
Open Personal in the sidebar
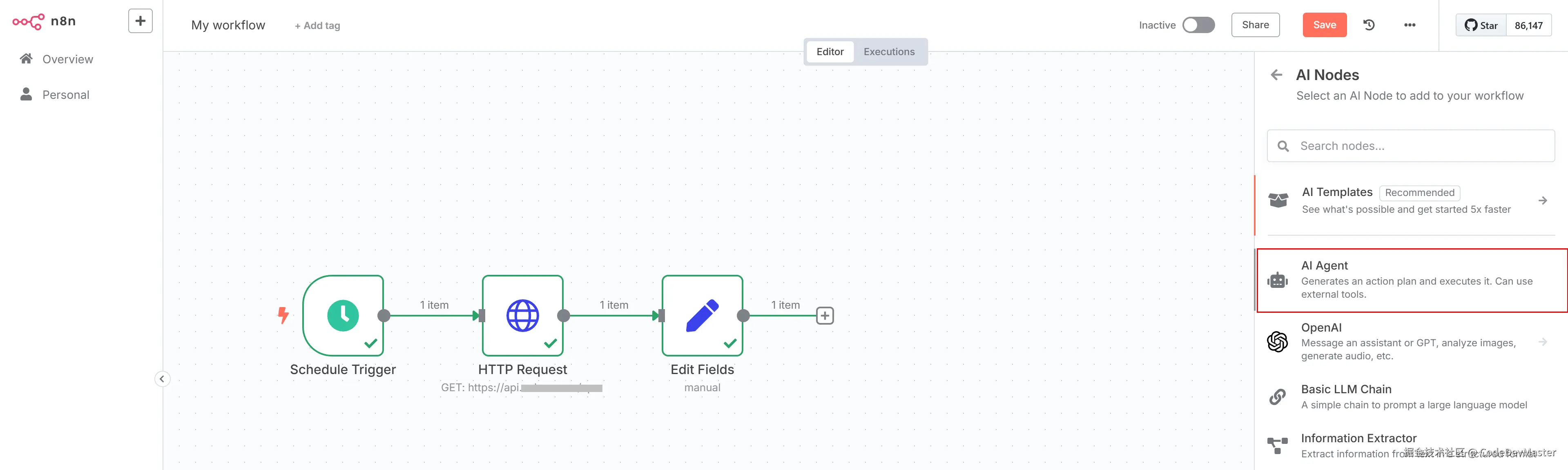click(x=66, y=95)
